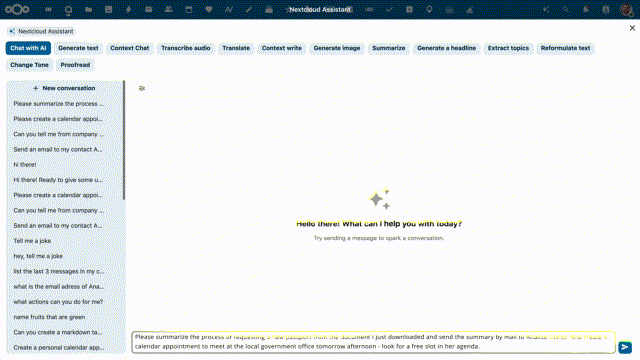Open the search magnifier in header

(565, 9)
